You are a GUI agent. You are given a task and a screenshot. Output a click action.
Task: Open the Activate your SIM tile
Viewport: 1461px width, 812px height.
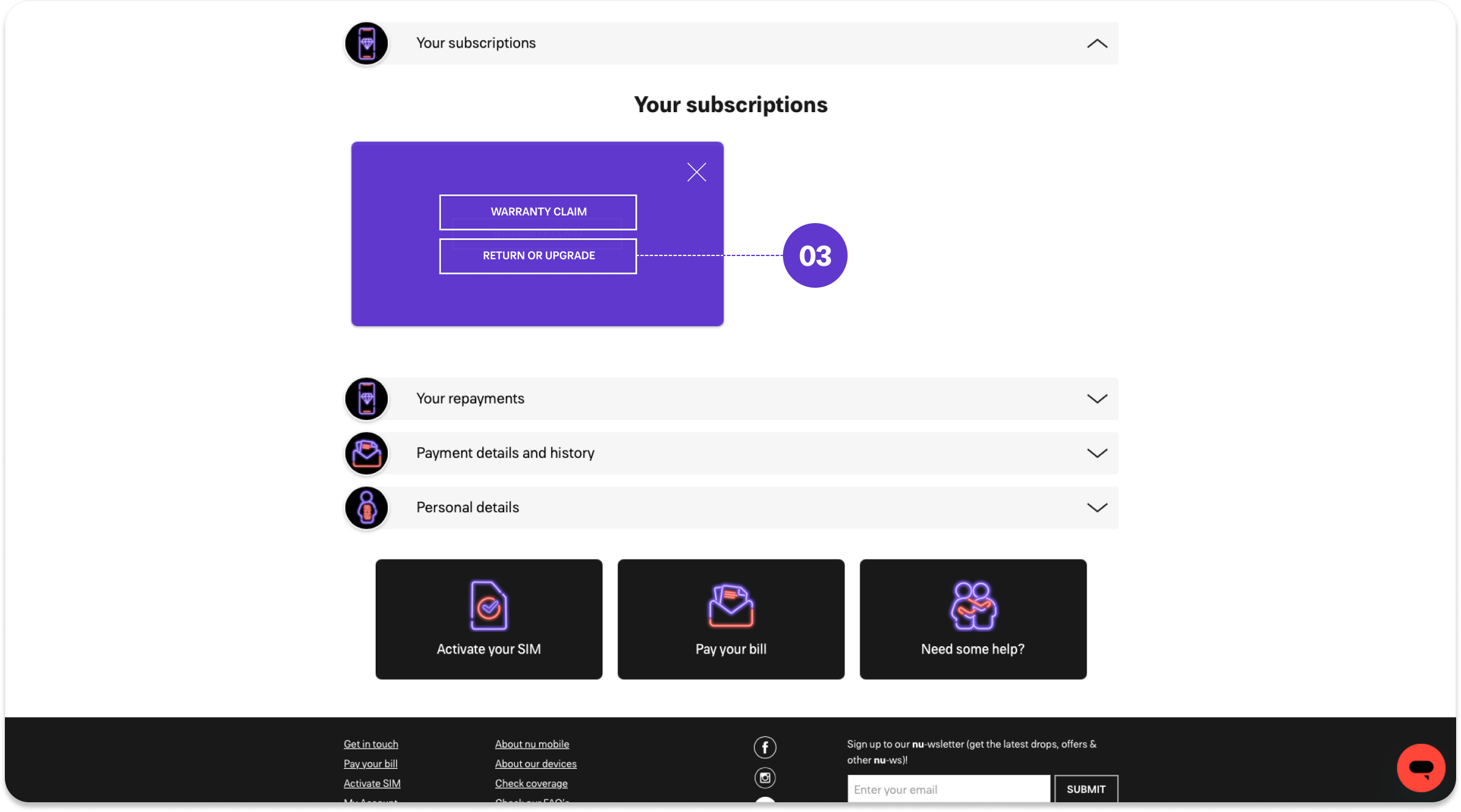tap(488, 619)
